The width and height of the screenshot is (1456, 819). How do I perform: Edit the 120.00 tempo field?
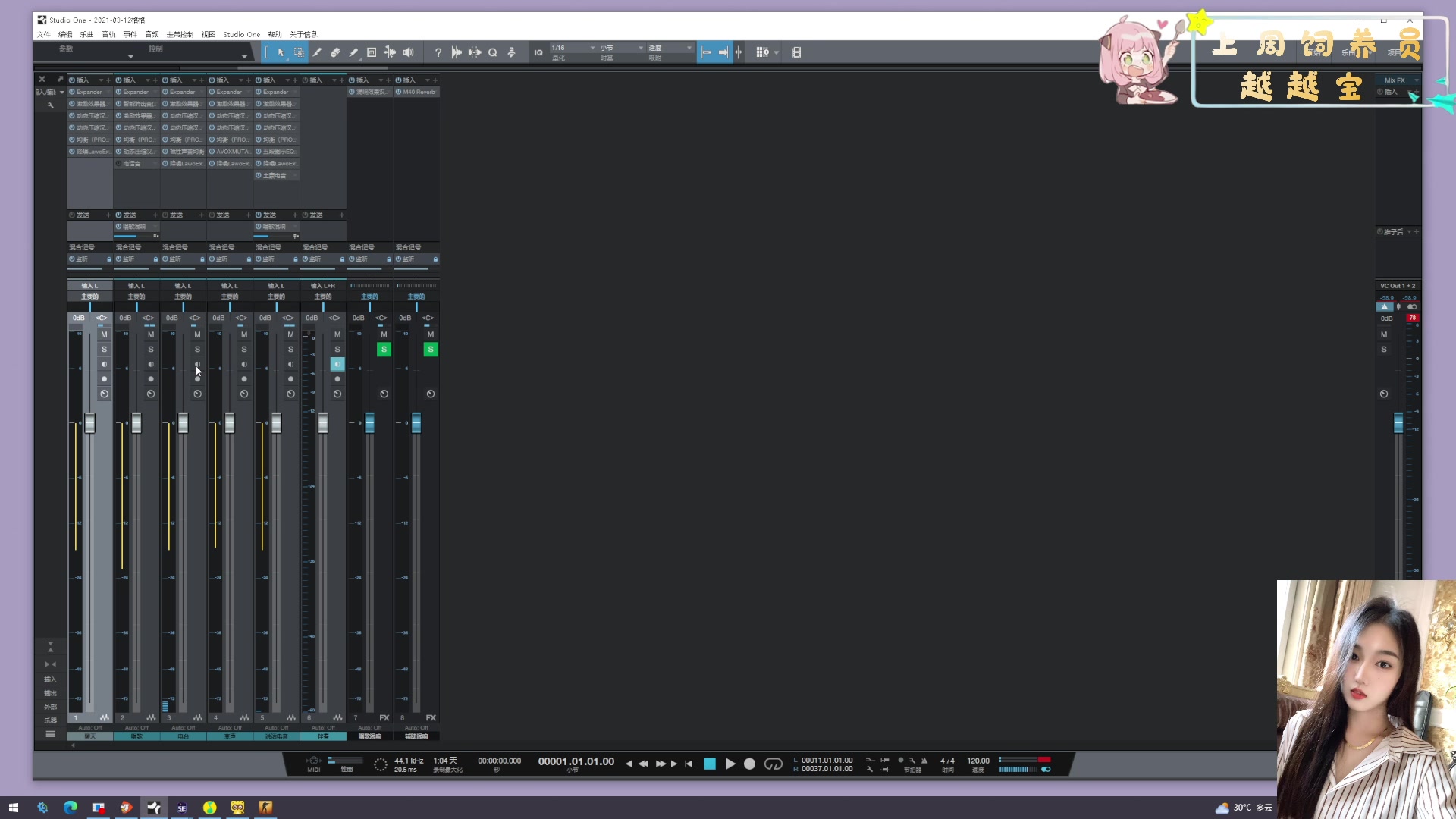tap(978, 761)
